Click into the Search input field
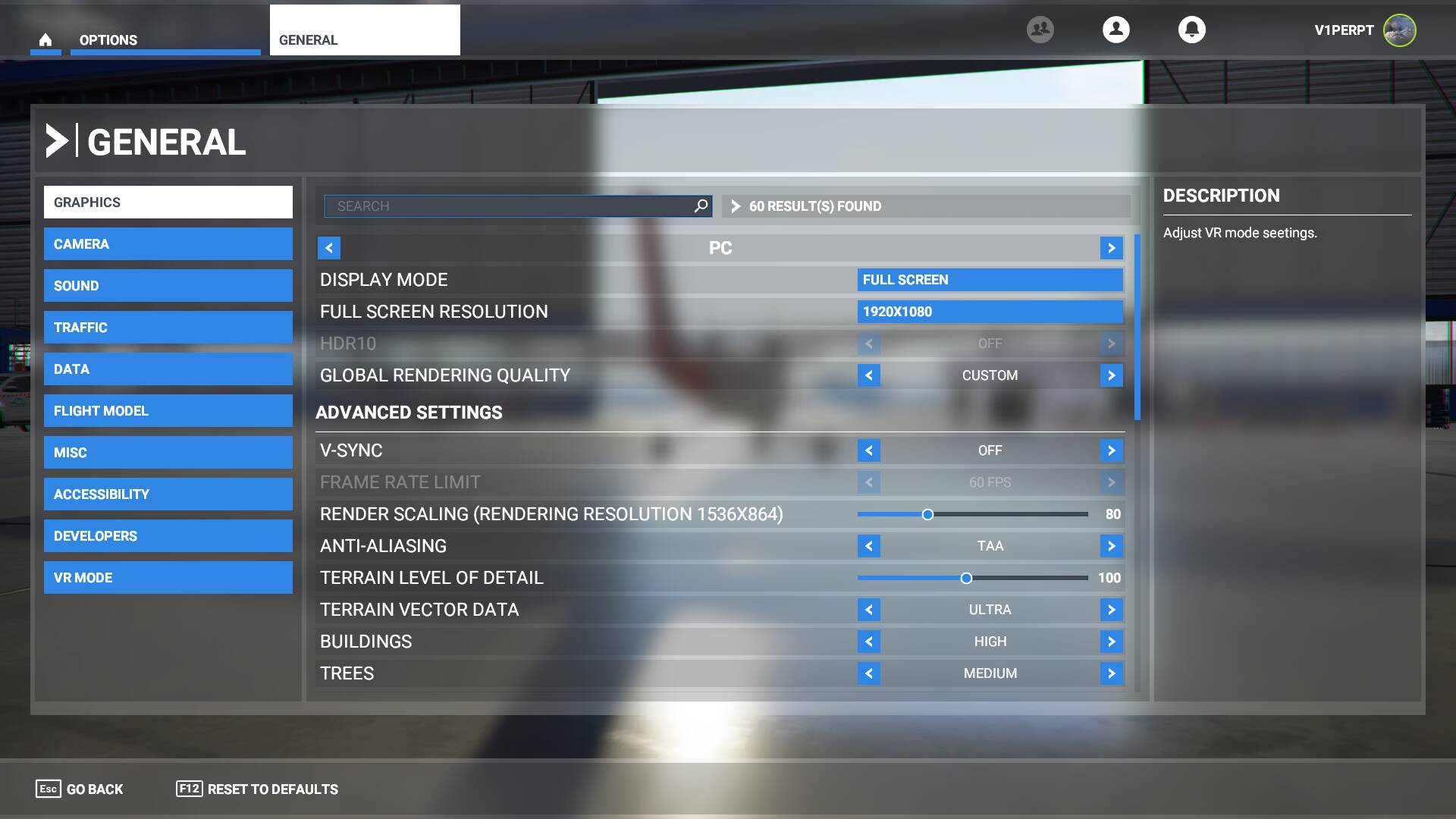The image size is (1456, 819). 508,206
